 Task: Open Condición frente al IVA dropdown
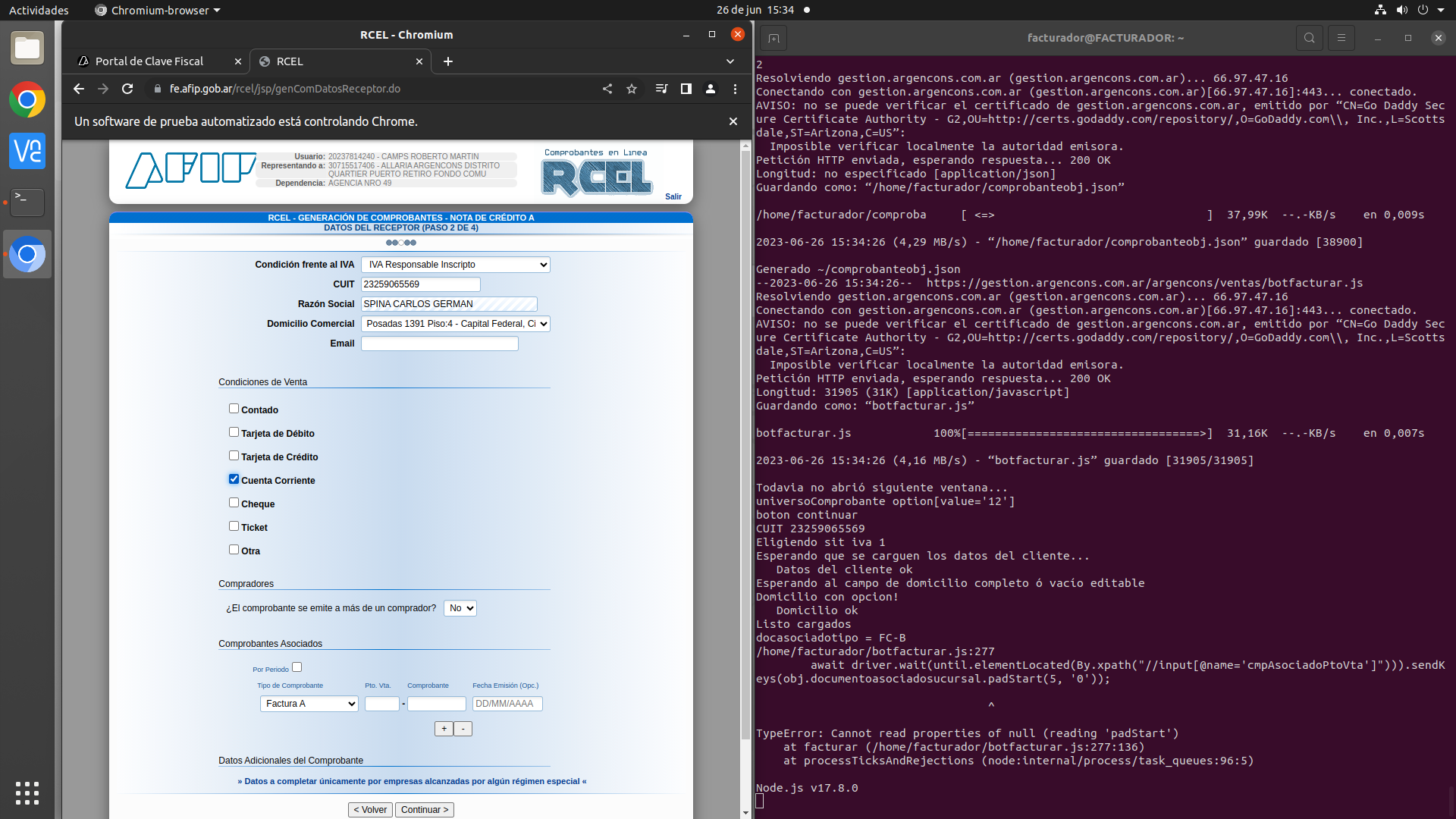tap(456, 265)
